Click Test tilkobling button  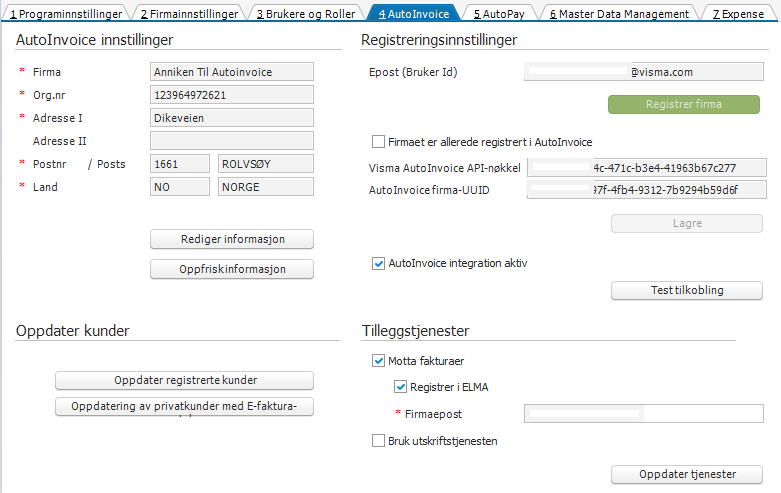[686, 291]
